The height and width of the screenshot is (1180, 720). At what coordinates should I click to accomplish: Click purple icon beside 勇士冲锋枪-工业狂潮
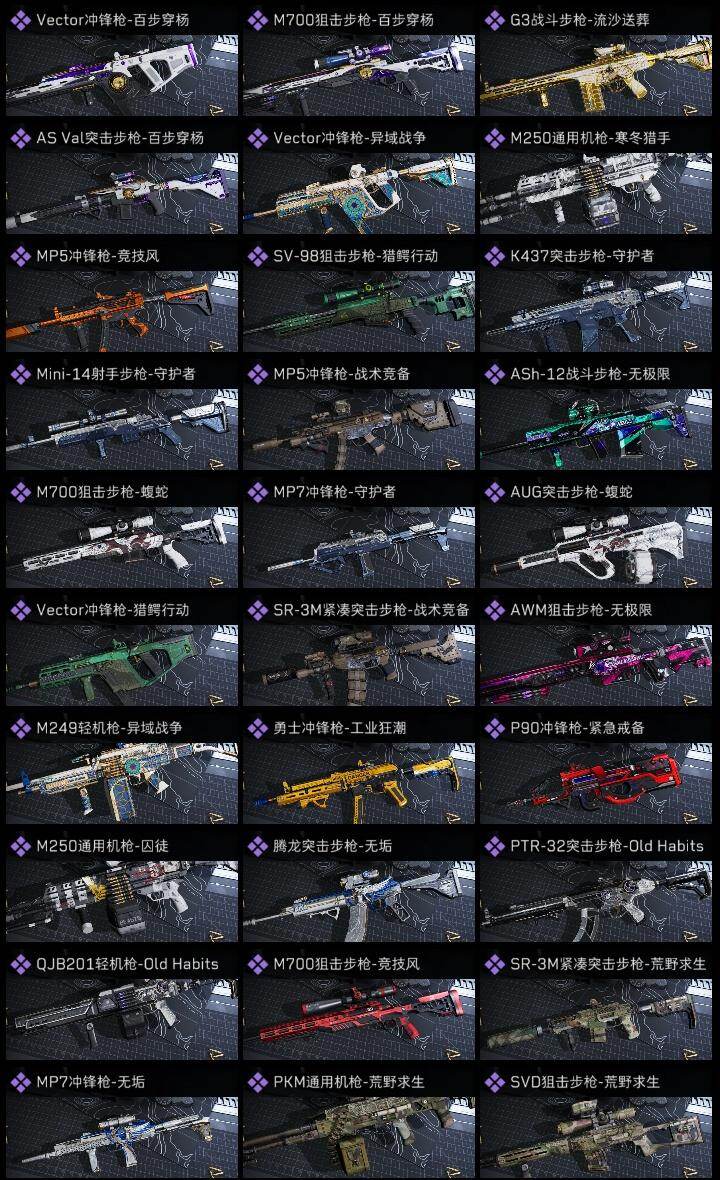257,728
